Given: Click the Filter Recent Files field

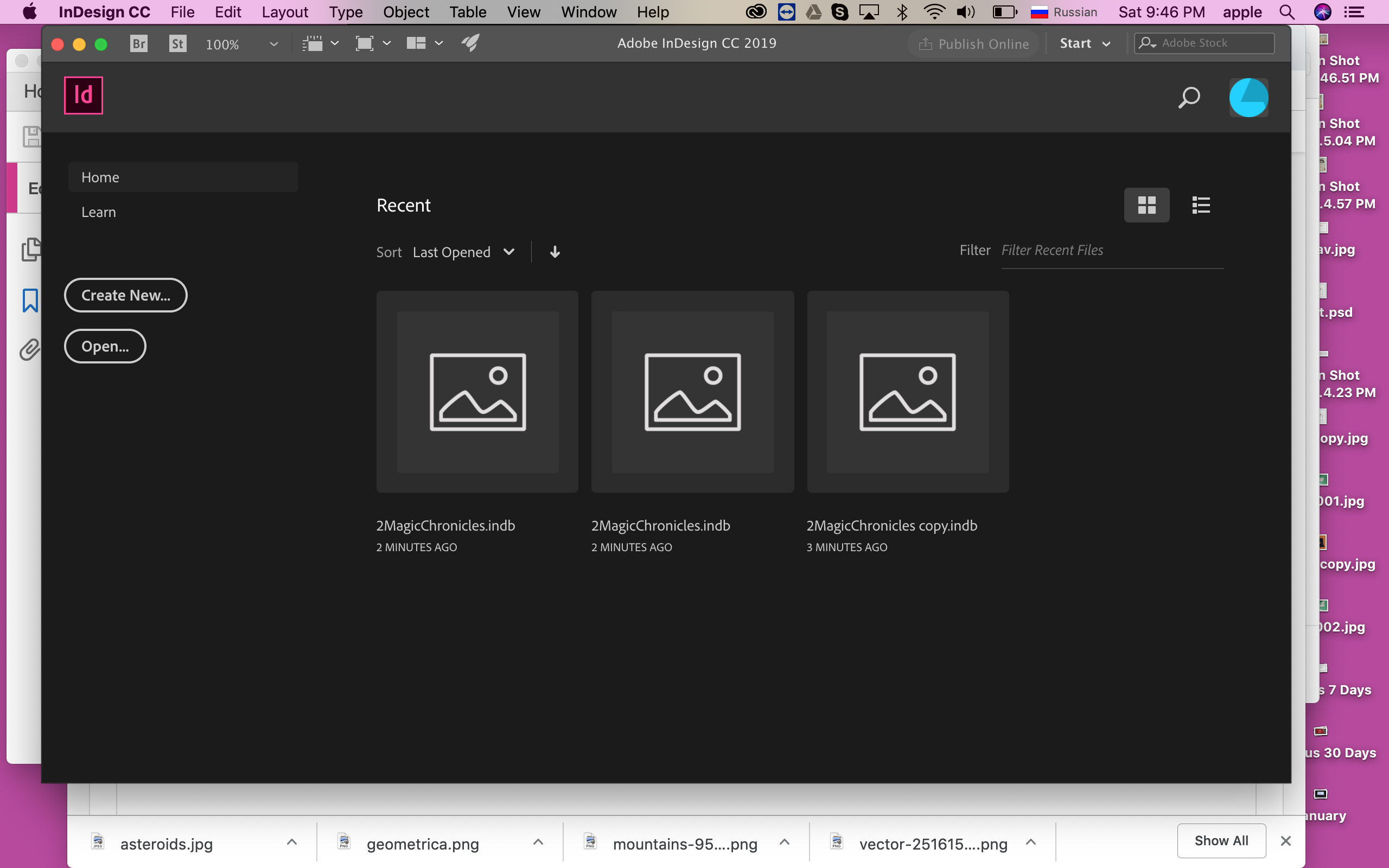Looking at the screenshot, I should point(1112,251).
